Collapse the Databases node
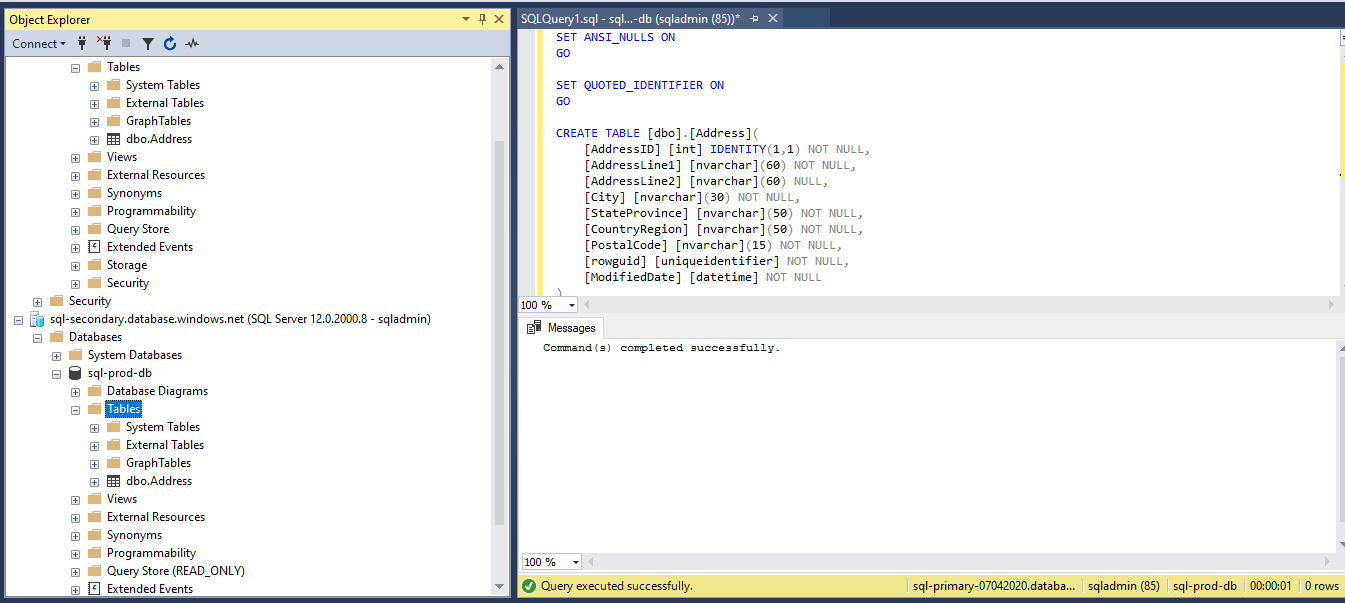Viewport: 1345px width, 603px height. (37, 337)
